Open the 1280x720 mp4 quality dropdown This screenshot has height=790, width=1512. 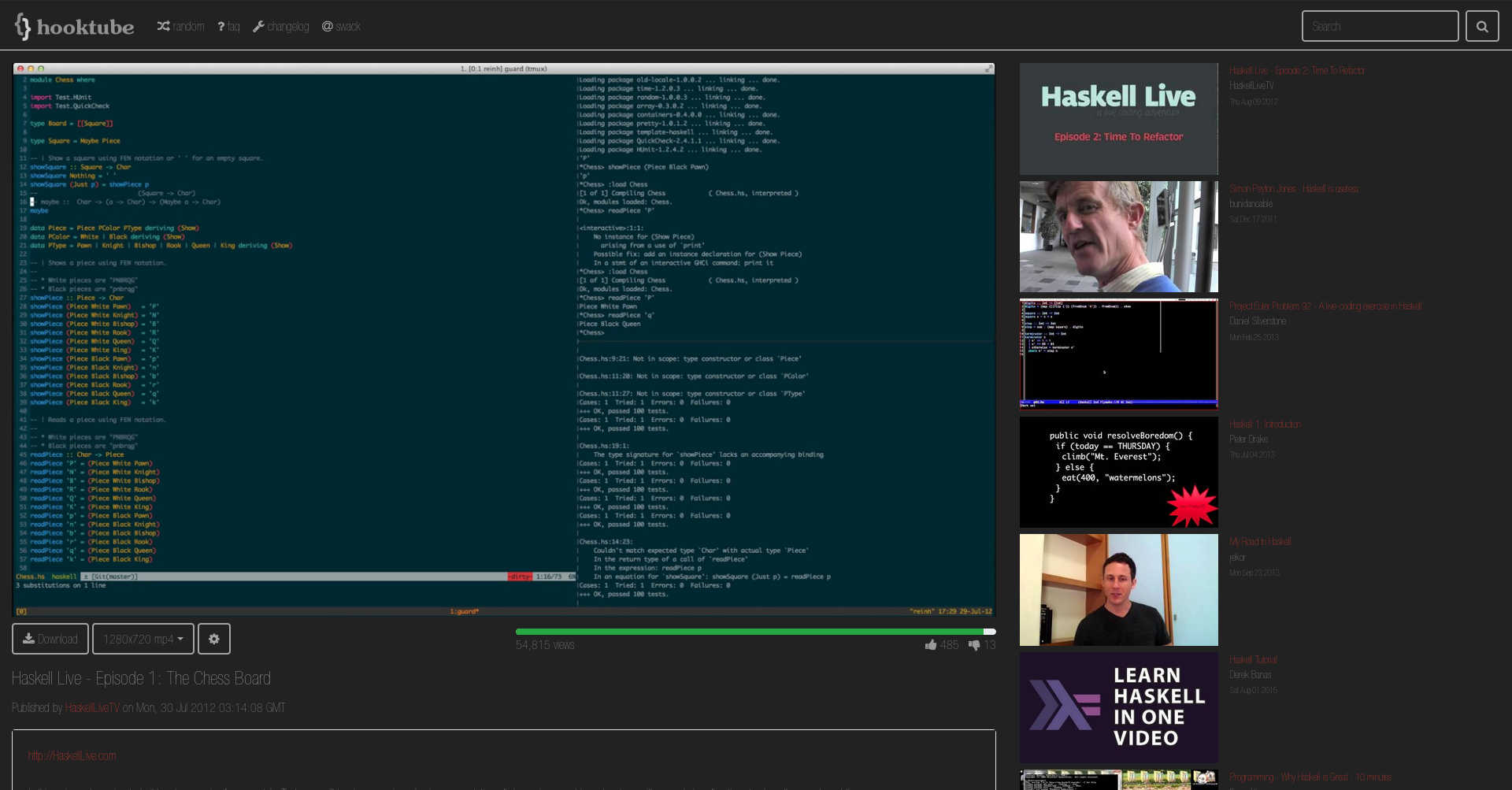143,638
